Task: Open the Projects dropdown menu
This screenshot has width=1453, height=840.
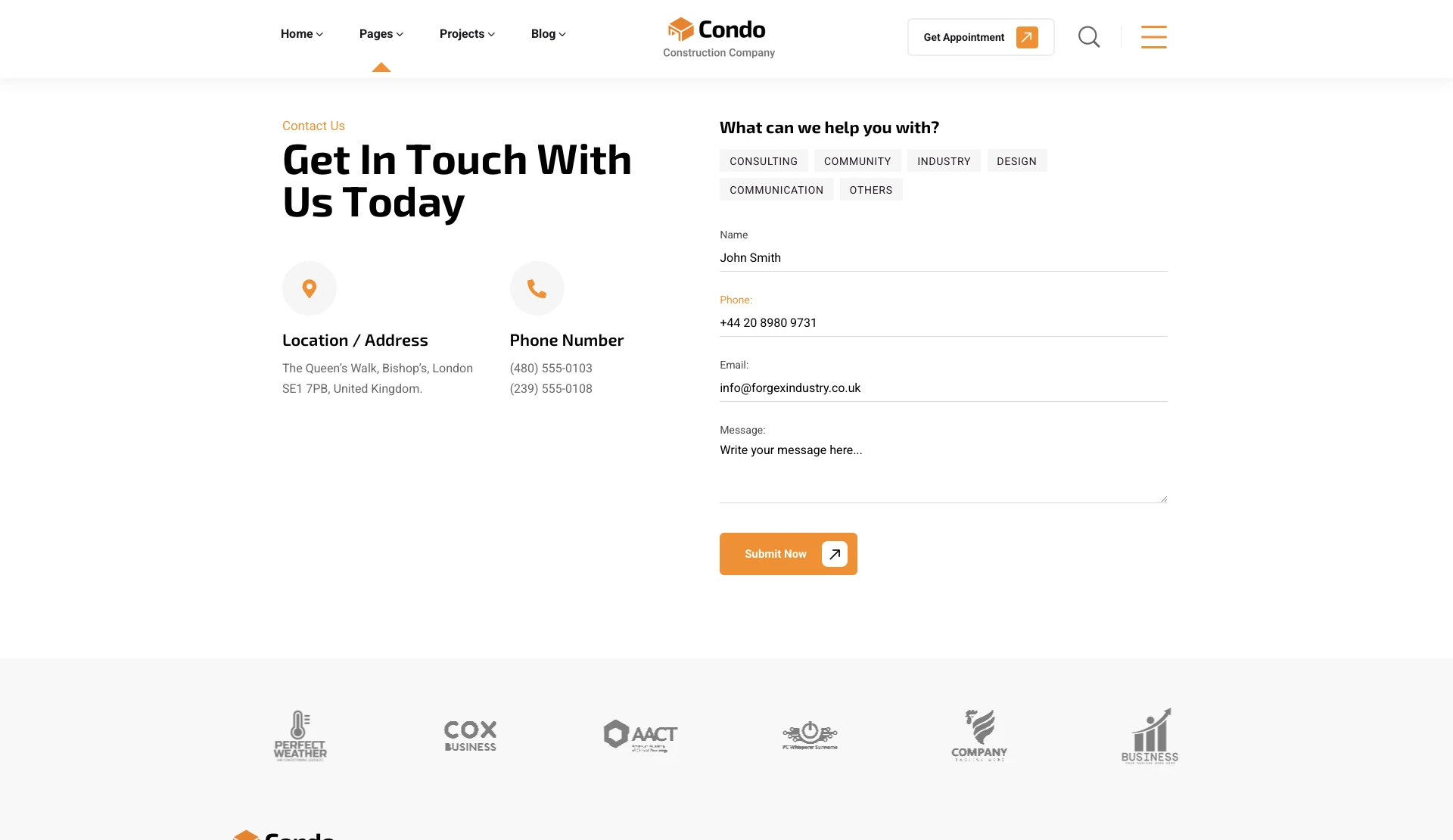Action: coord(466,34)
